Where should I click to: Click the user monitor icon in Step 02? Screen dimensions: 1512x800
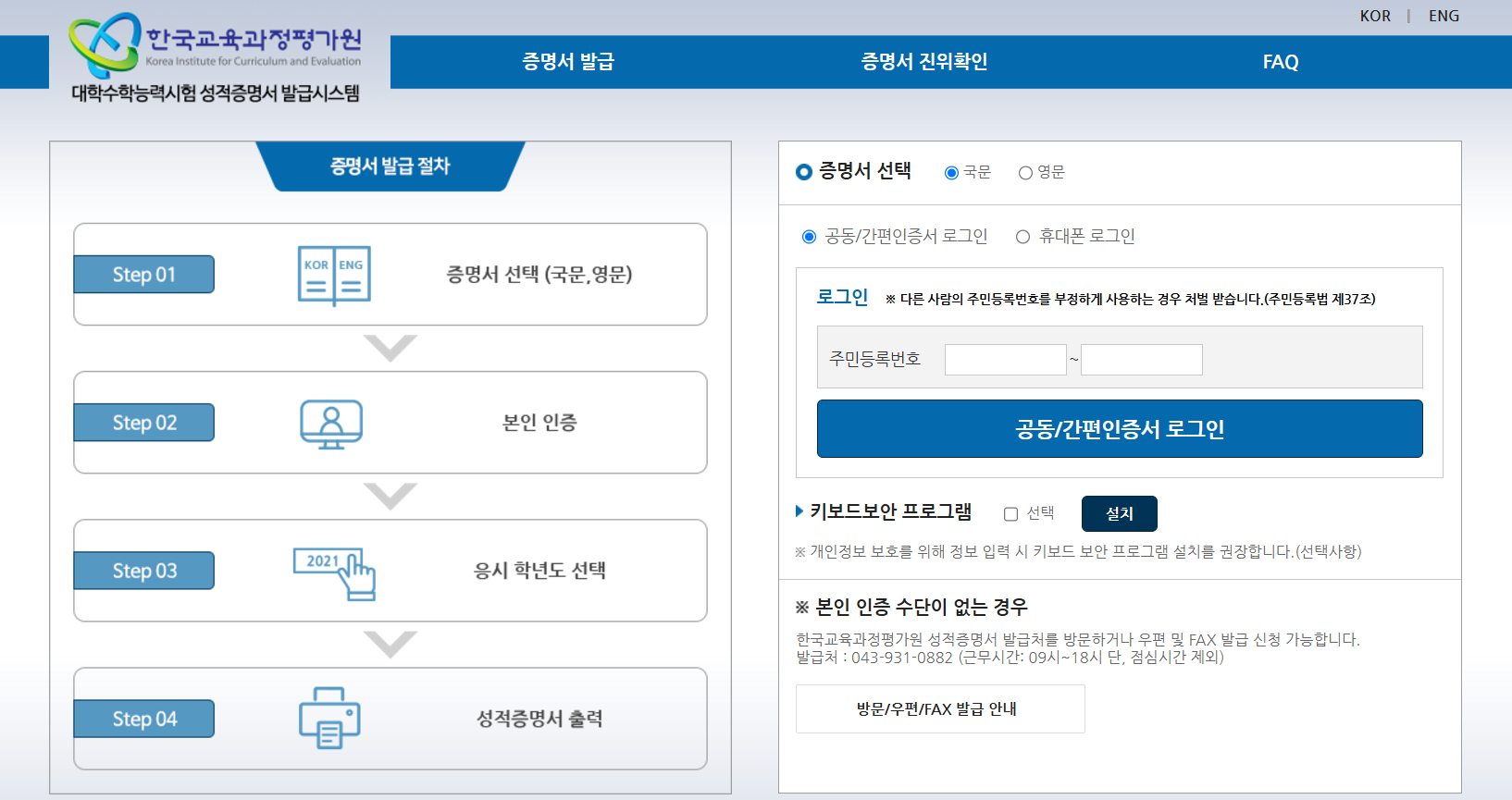331,425
